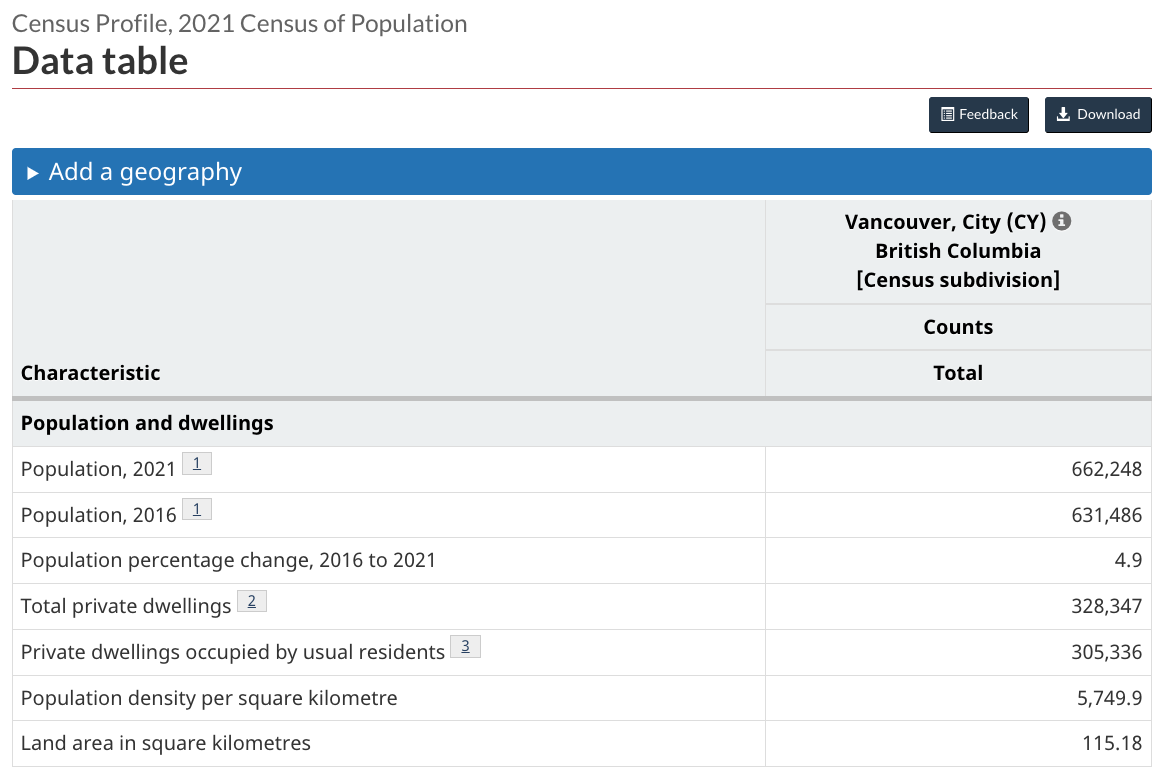1167x782 pixels.
Task: Click the Census Profile, 2021 Census of Population subtitle
Action: 240,24
